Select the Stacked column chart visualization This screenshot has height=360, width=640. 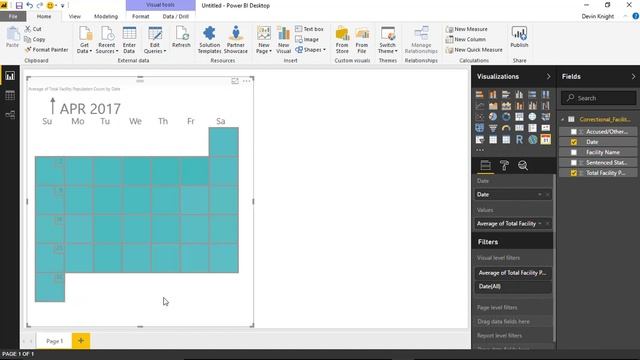pyautogui.click(x=493, y=94)
